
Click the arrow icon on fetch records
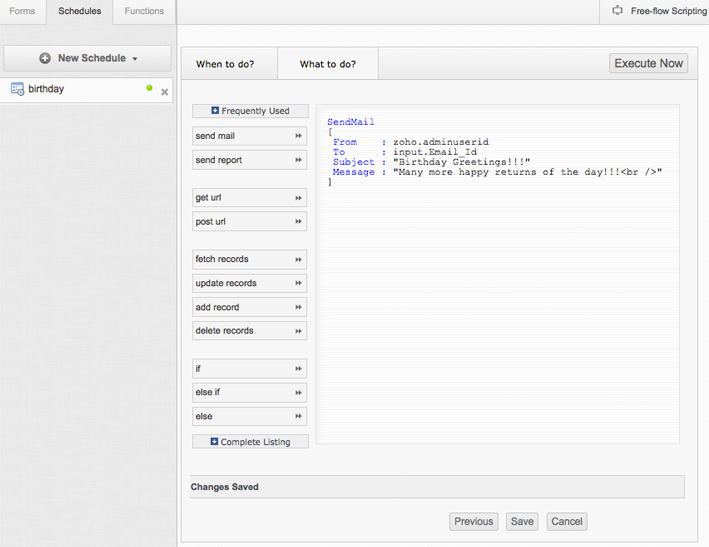coord(298,259)
